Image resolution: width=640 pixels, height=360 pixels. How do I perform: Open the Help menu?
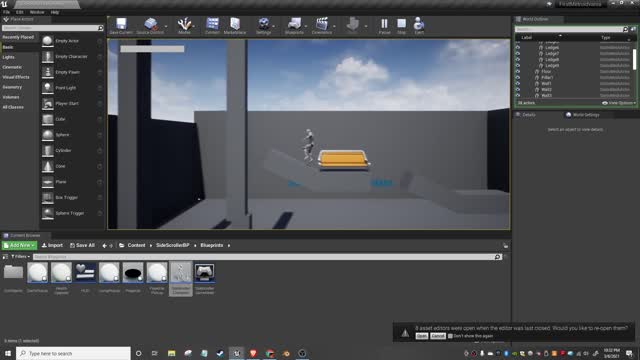[55, 12]
